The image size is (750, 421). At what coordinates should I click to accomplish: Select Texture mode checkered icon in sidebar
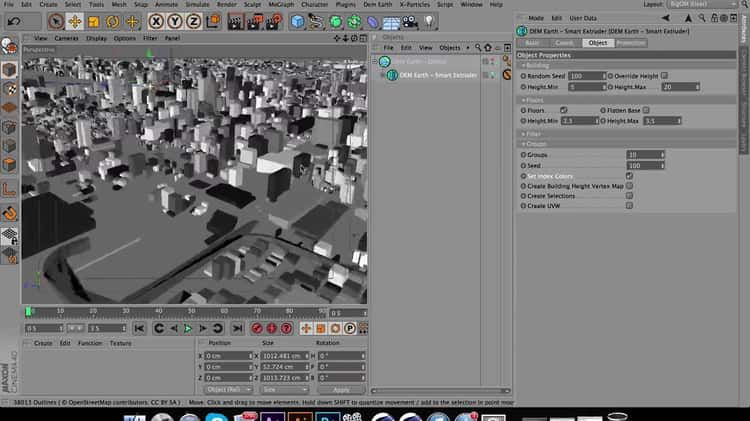tap(9, 89)
